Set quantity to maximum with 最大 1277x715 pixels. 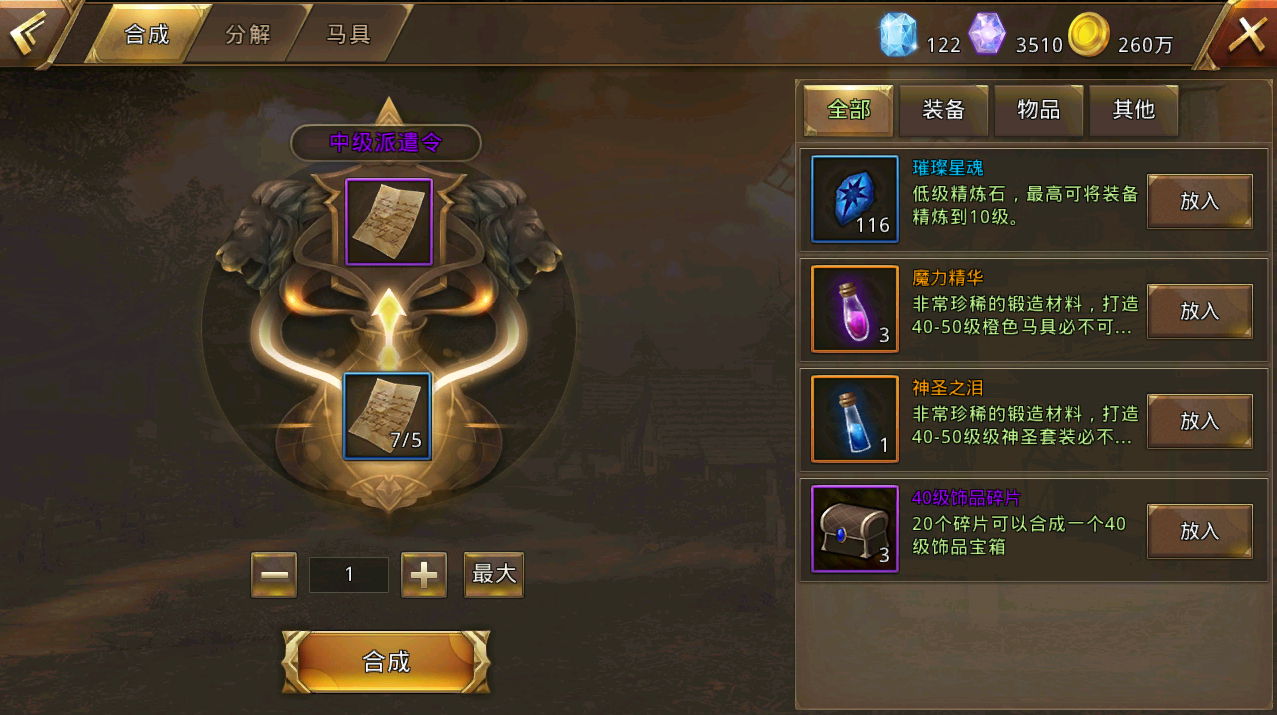pos(494,575)
